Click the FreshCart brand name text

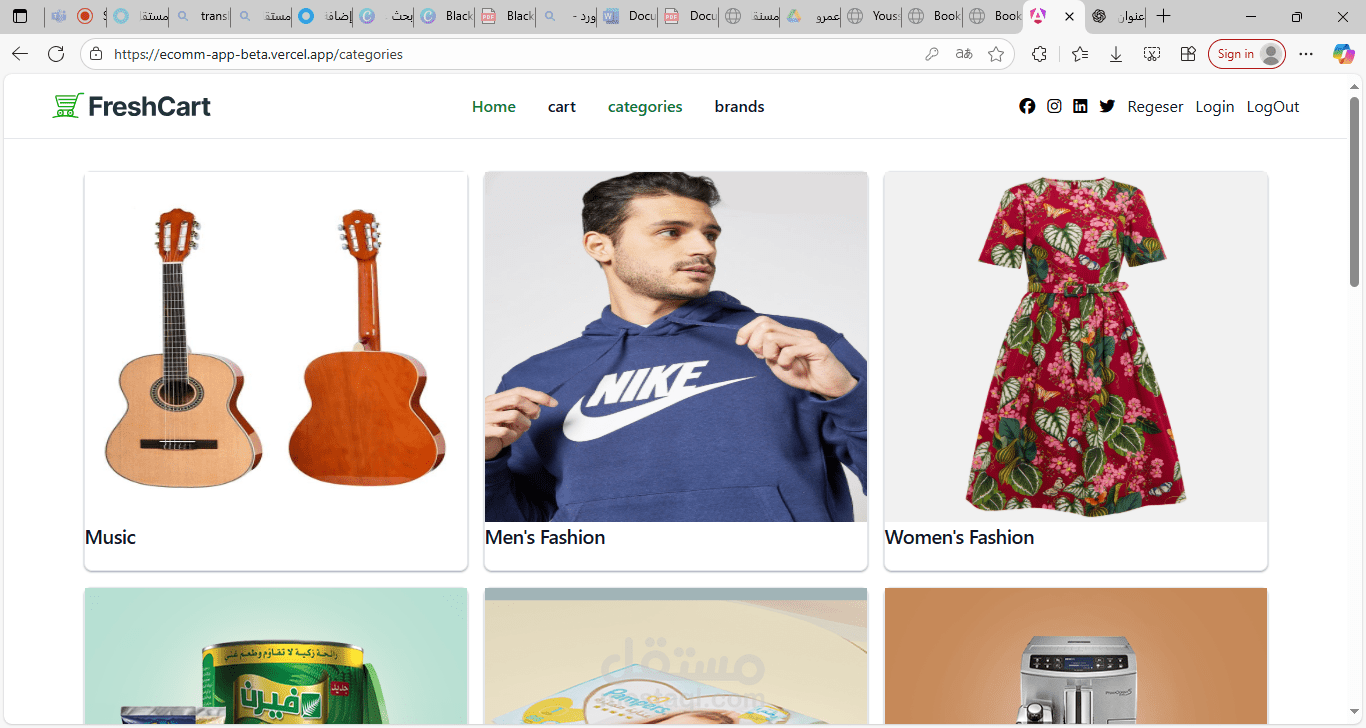pos(149,106)
